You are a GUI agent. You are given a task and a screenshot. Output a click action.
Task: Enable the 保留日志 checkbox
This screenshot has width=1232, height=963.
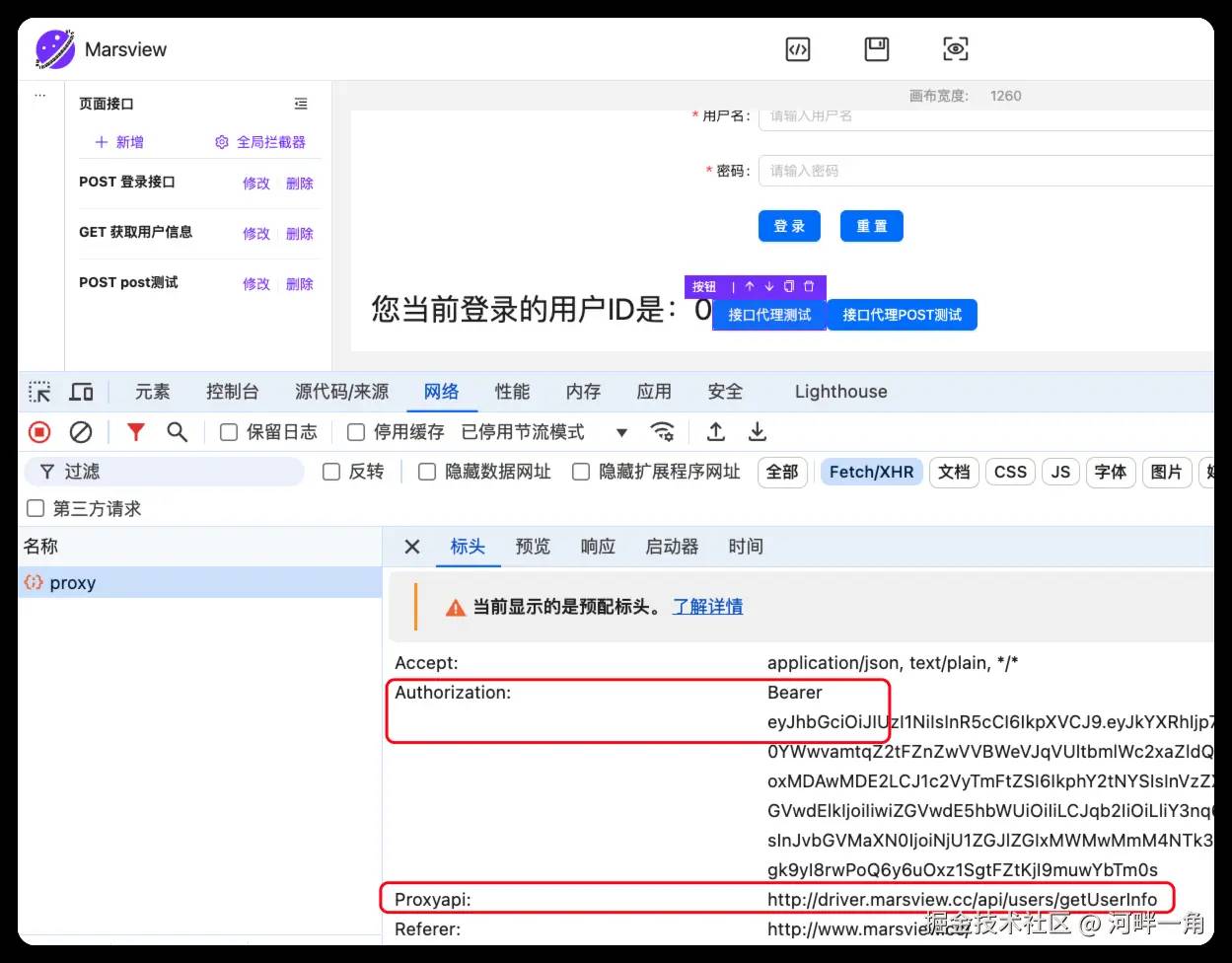(229, 432)
